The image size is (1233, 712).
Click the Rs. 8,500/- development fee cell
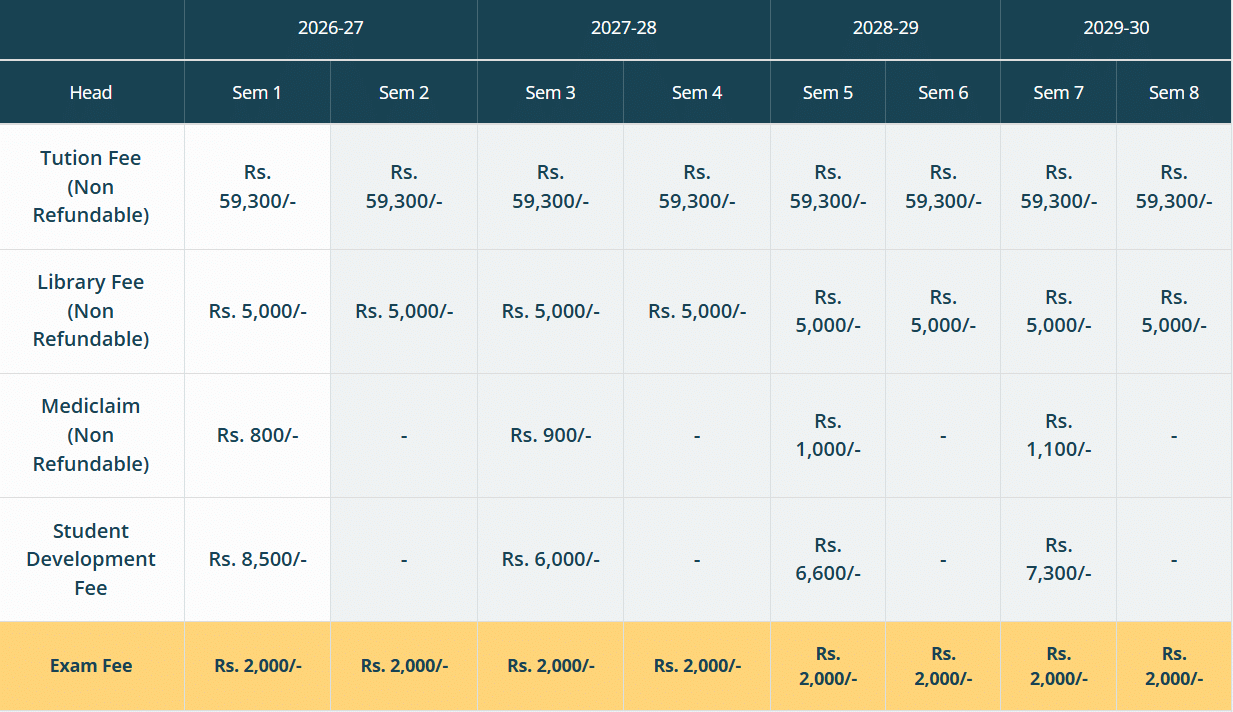coord(257,559)
